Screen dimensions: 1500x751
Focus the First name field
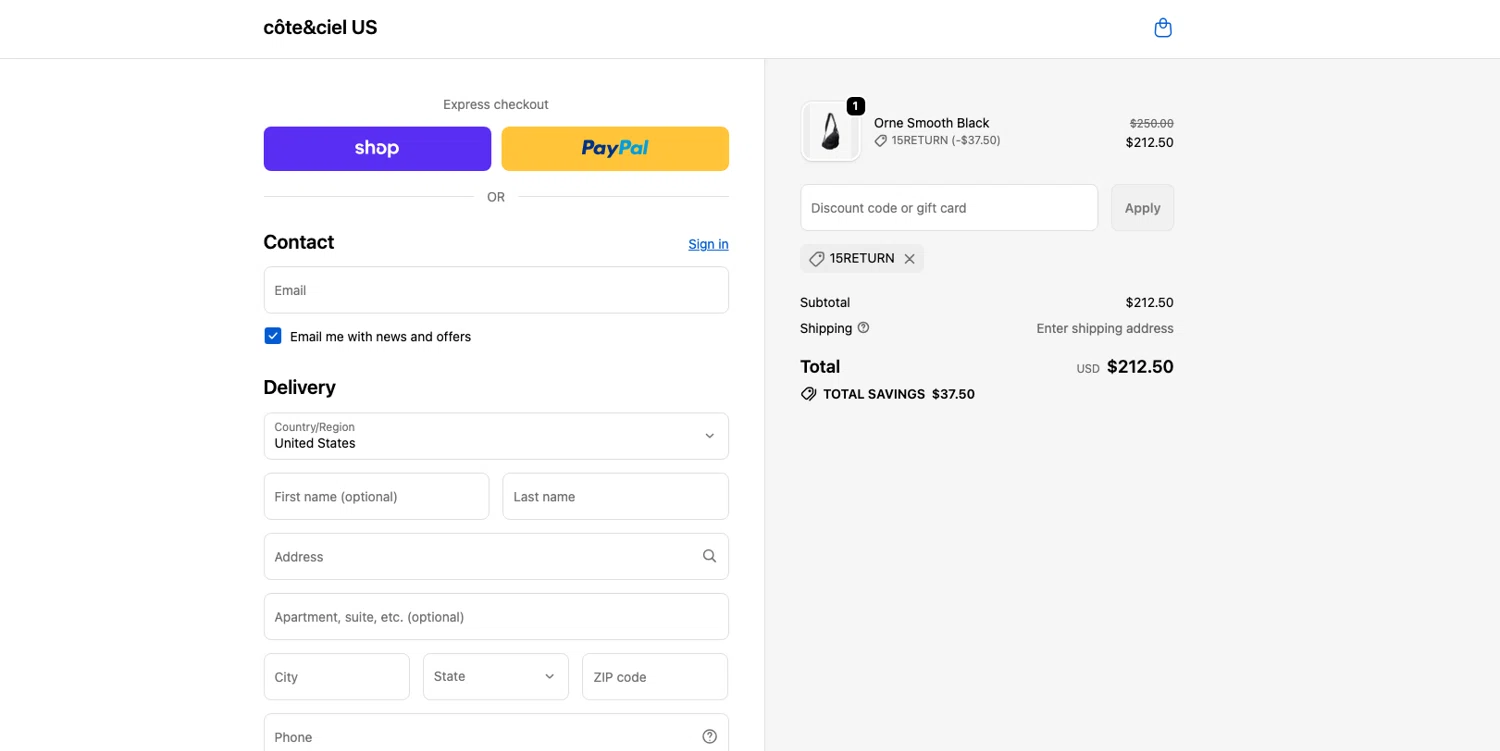376,497
